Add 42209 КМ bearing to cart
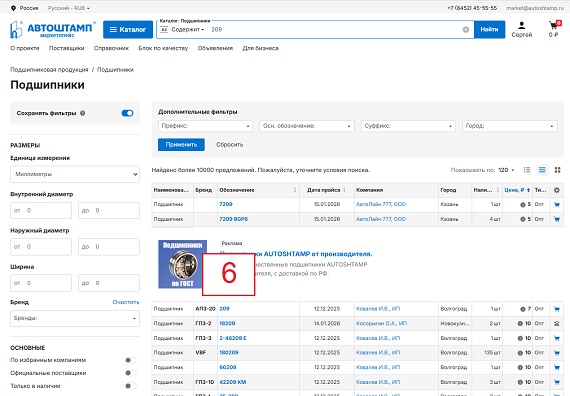Viewport: 570px width, 396px height. [557, 382]
